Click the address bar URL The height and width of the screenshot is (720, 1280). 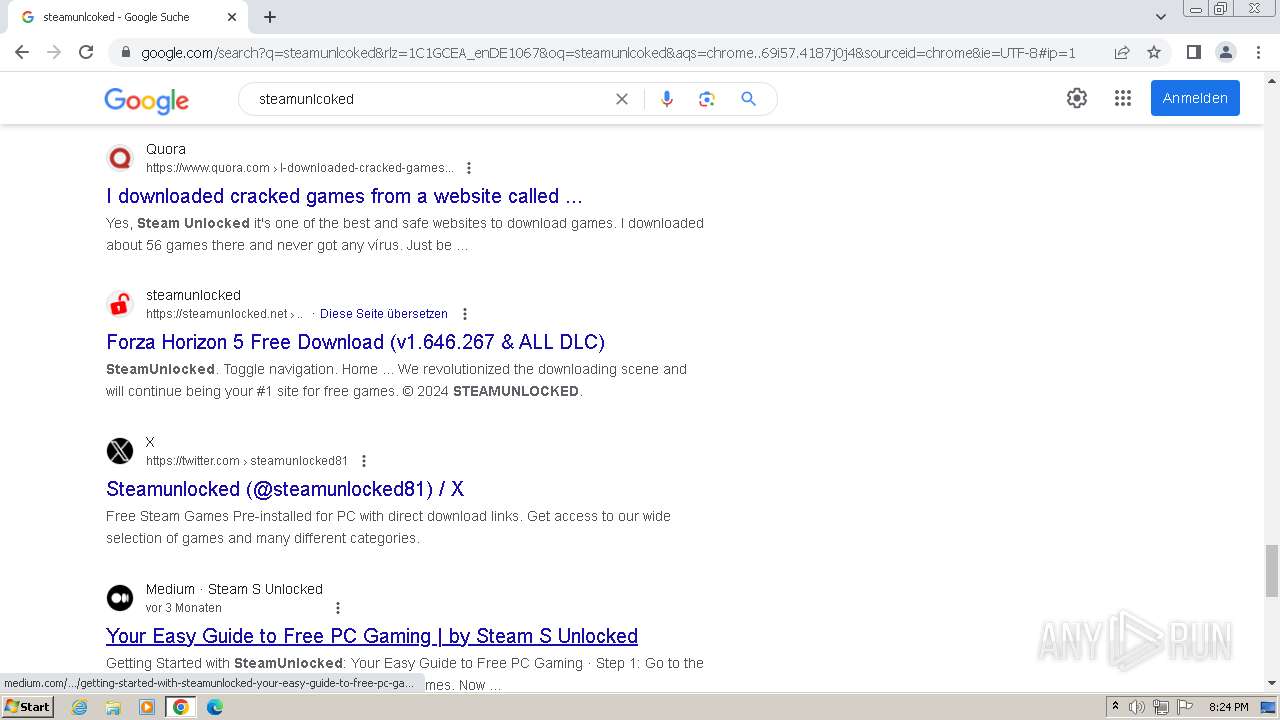608,53
